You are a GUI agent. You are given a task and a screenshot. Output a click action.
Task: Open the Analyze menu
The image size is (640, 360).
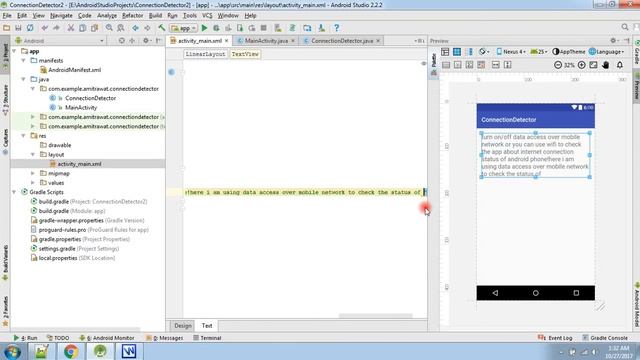pos(107,16)
